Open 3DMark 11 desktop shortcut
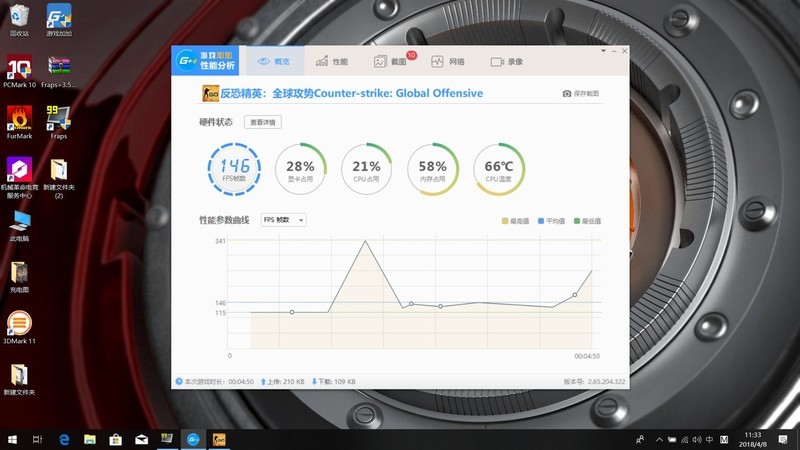Viewport: 800px width, 450px height. pyautogui.click(x=19, y=328)
